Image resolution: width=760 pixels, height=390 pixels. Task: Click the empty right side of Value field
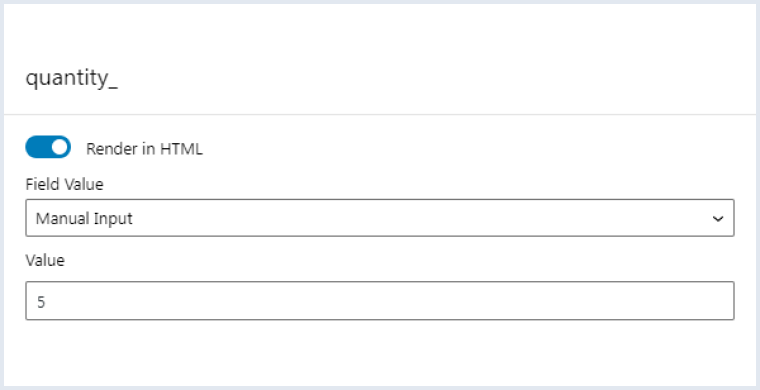[582, 300]
